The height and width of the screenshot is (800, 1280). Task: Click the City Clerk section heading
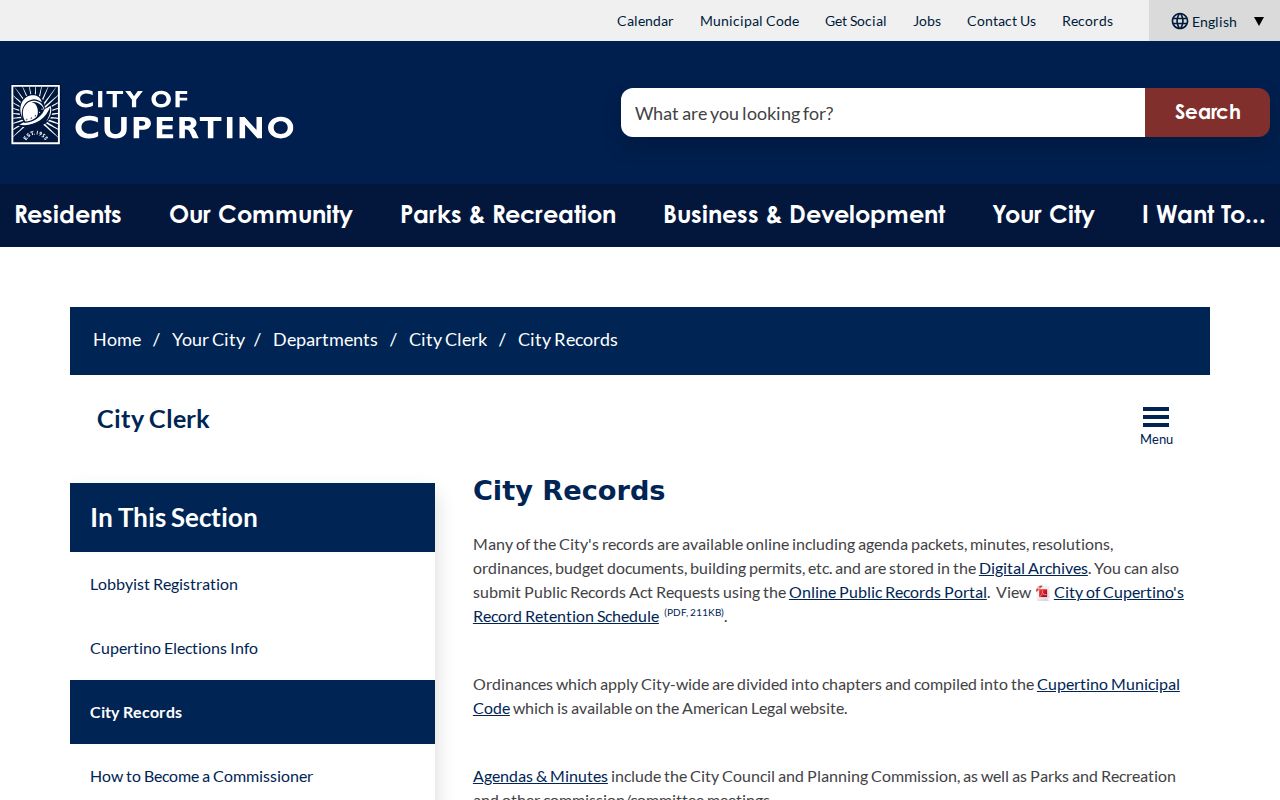[x=153, y=419]
